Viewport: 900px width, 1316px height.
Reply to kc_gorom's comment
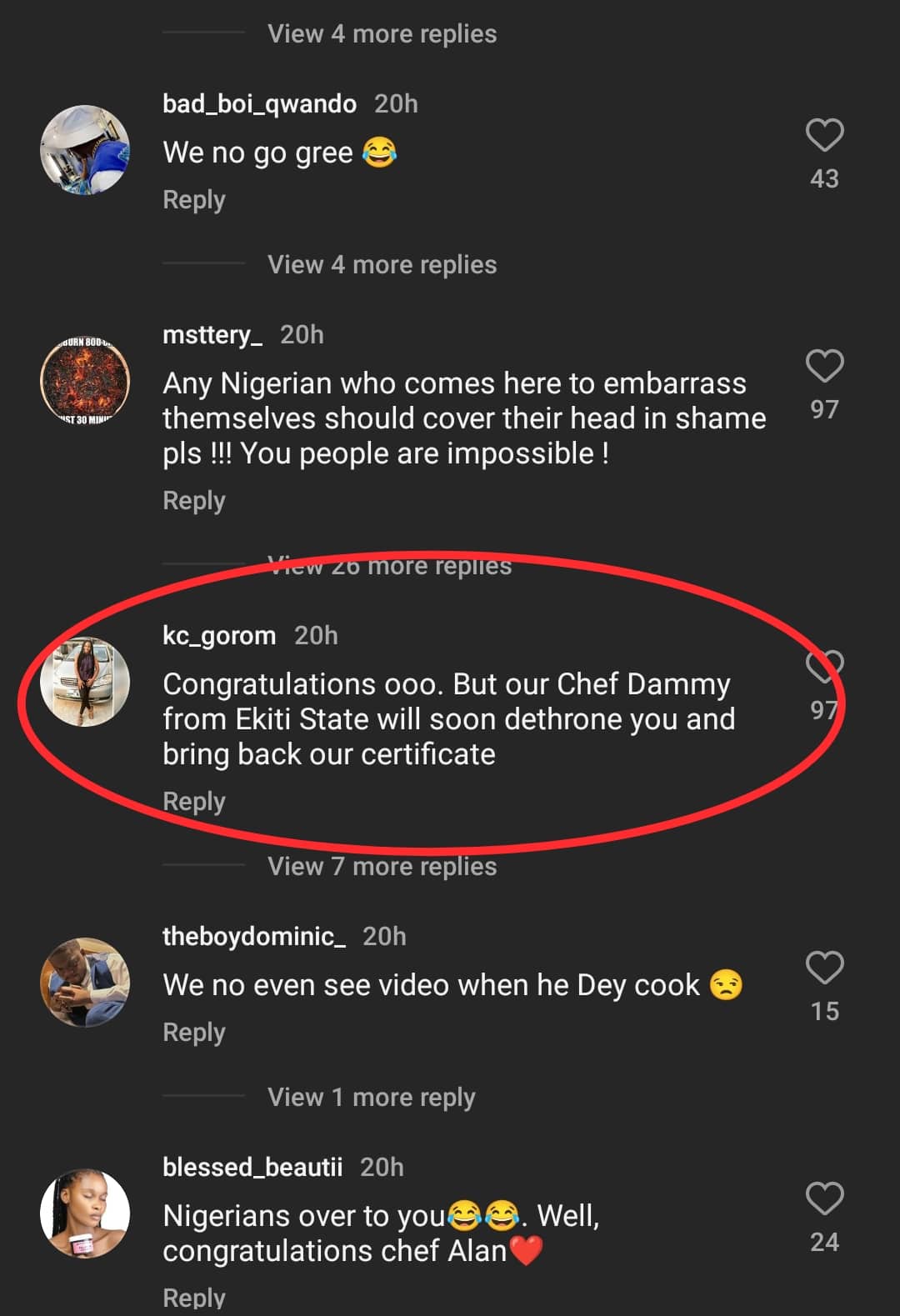pos(194,802)
